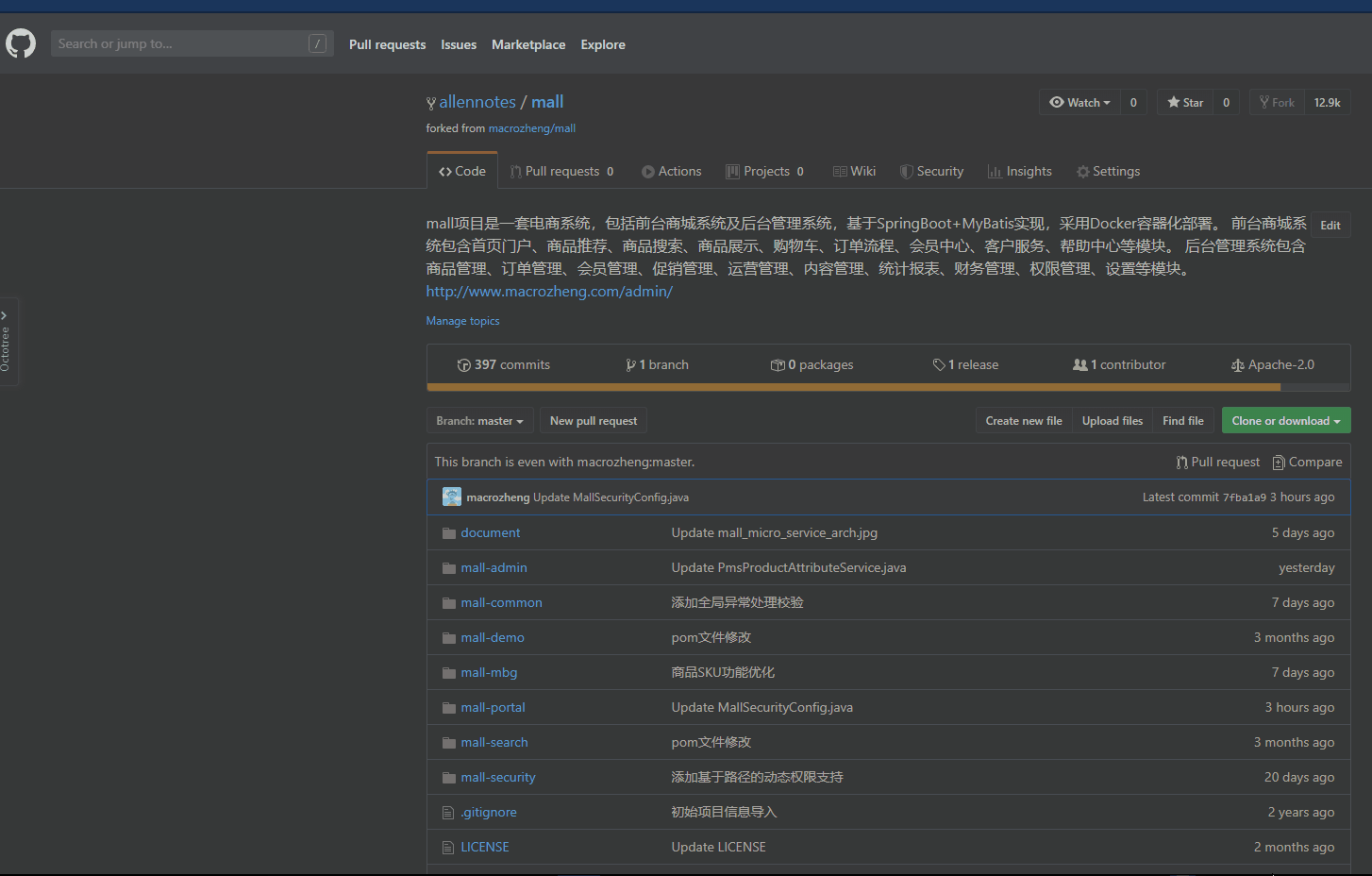Click the language breakdown color bar
This screenshot has height=876, width=1372.
[x=889, y=387]
